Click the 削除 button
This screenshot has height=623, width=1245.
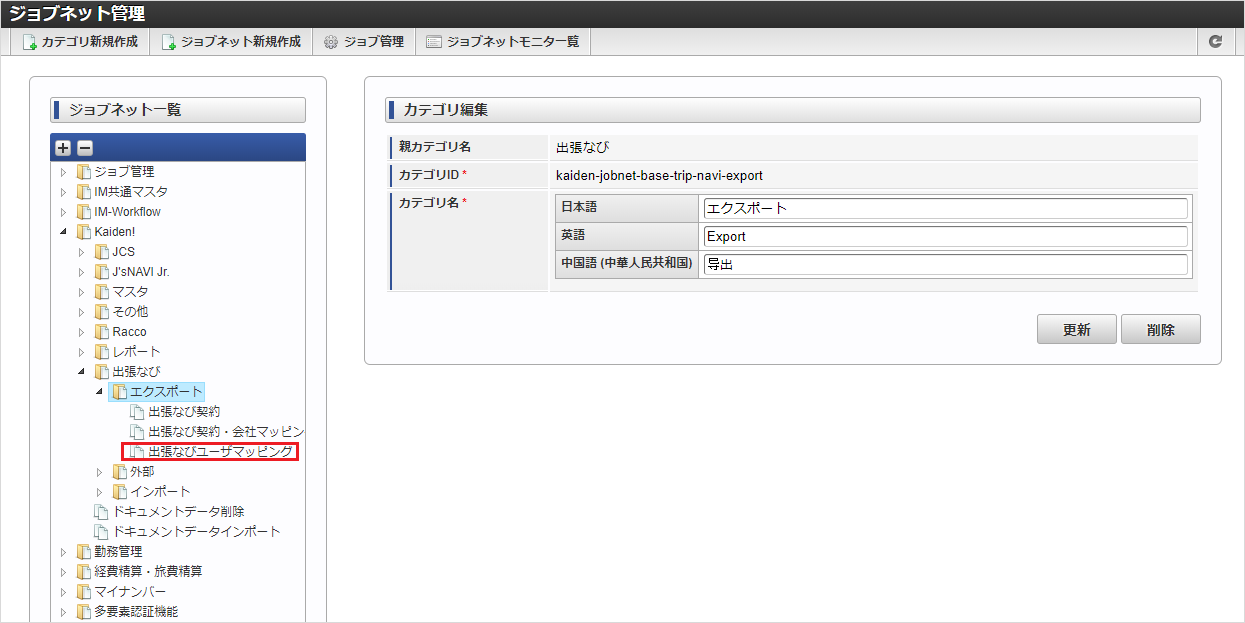[1161, 330]
